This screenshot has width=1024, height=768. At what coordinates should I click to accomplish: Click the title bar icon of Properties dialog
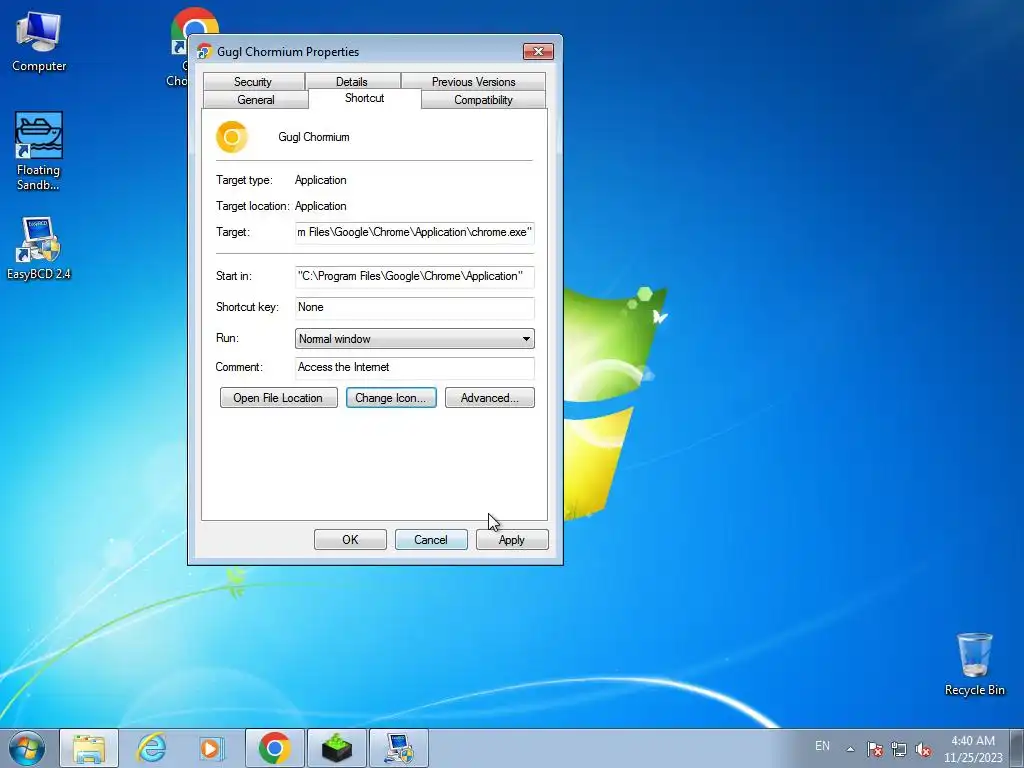204,52
